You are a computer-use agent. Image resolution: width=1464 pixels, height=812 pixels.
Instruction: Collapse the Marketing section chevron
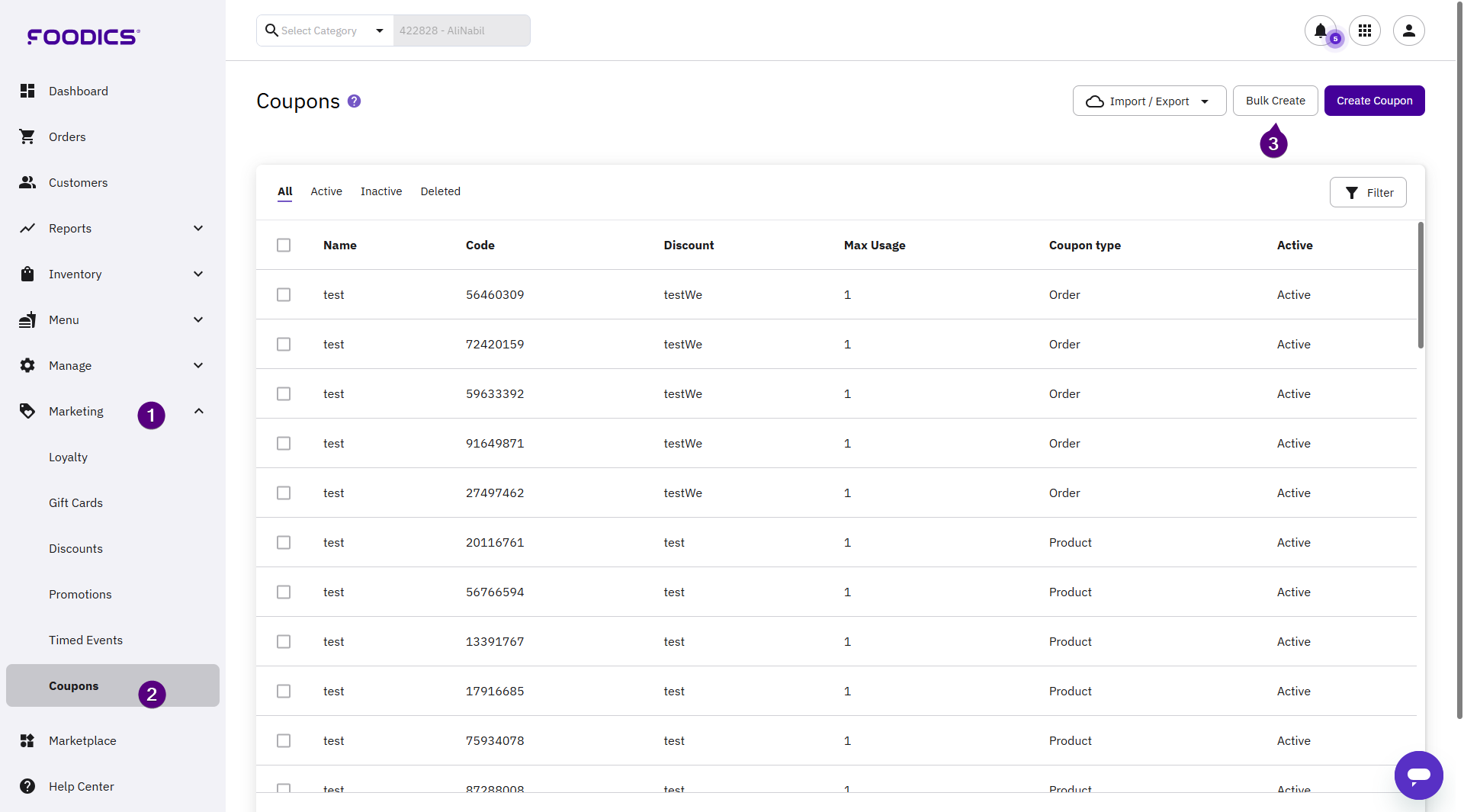pos(198,411)
